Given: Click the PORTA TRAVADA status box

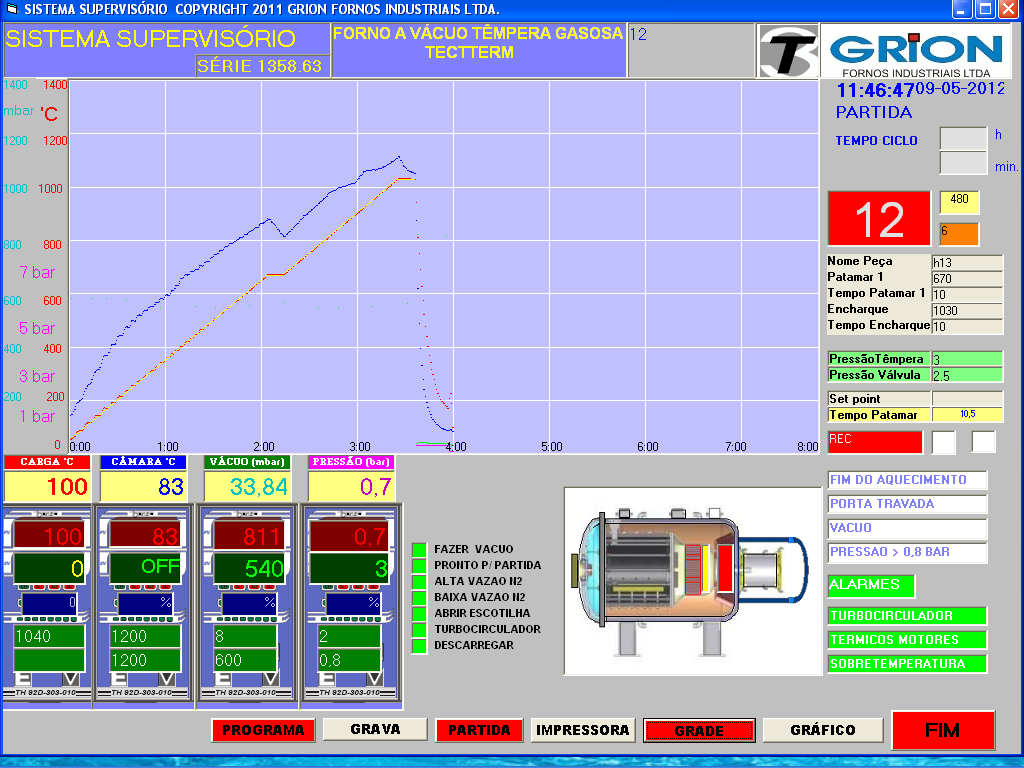Looking at the screenshot, I should pos(907,504).
